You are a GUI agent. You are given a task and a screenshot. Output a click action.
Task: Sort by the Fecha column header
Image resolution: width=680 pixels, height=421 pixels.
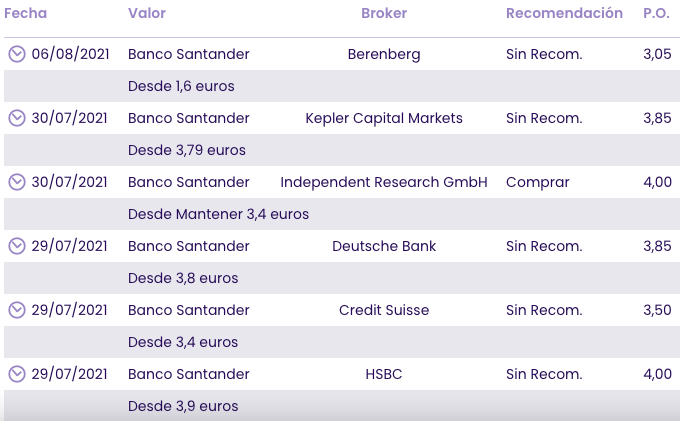tap(26, 13)
